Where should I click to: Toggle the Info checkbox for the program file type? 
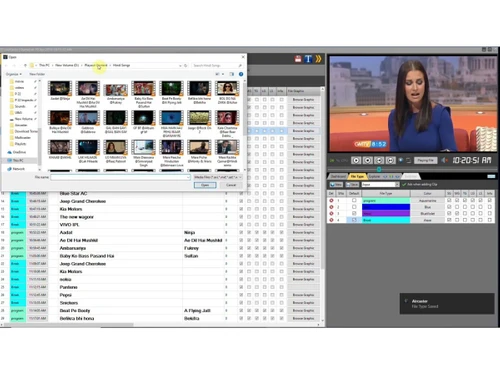(489, 200)
